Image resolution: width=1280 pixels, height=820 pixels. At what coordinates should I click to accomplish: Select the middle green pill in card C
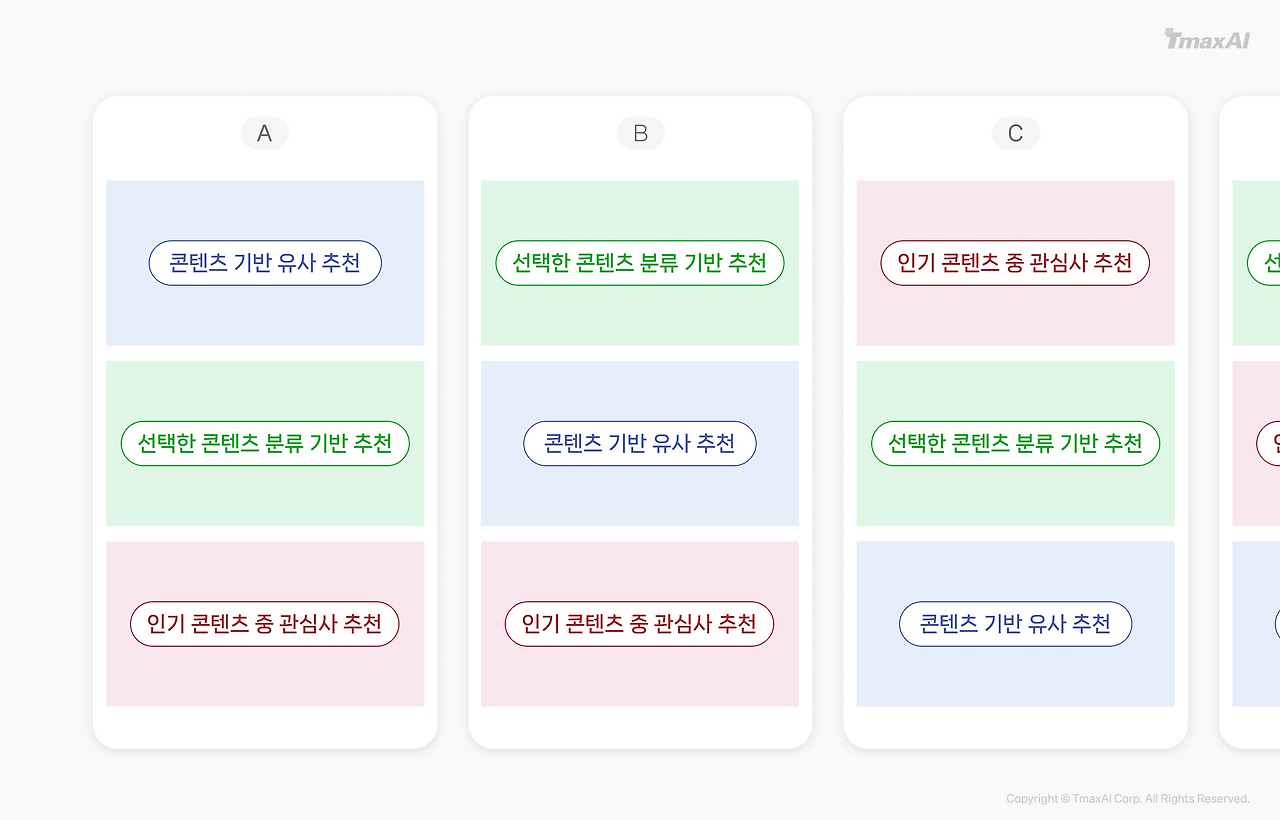pos(1015,443)
